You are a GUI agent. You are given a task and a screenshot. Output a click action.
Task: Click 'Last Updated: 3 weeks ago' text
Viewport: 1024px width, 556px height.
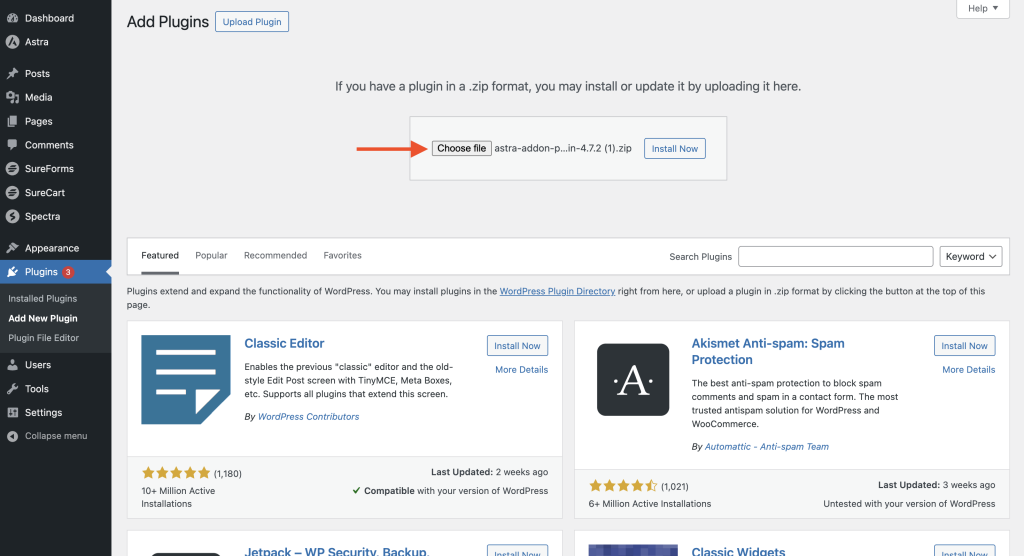936,485
